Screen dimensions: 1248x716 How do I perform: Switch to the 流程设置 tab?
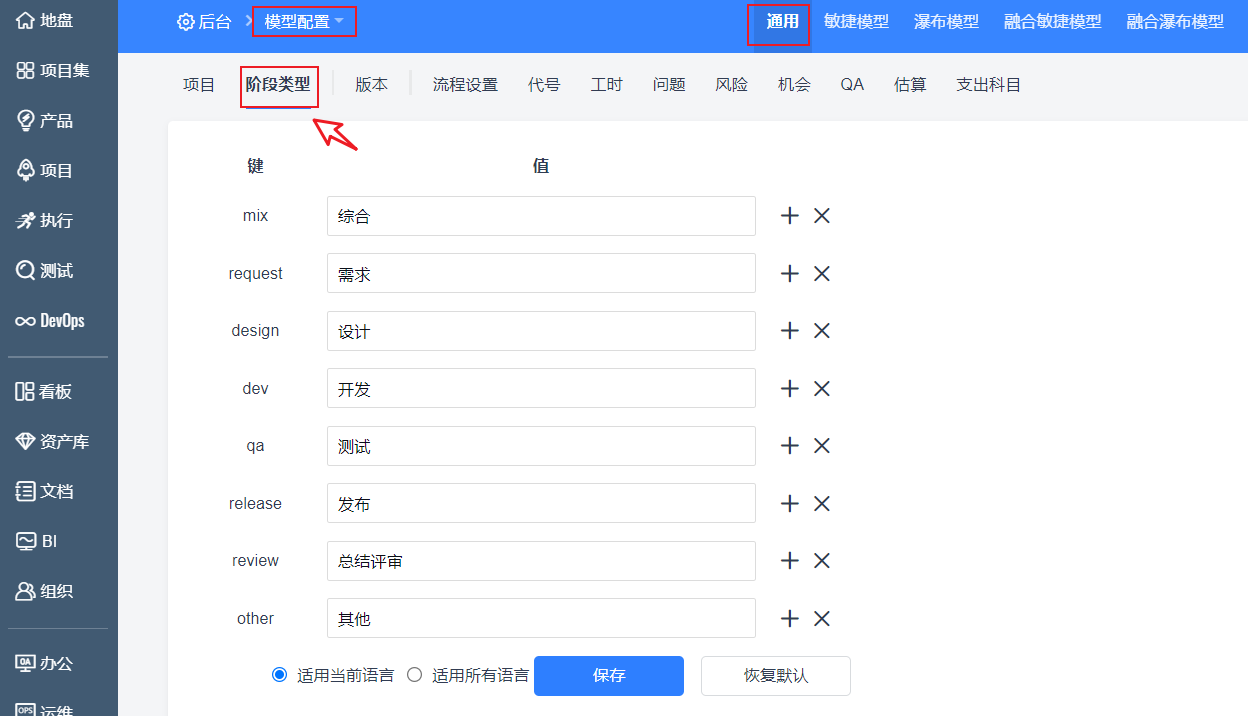coord(465,85)
